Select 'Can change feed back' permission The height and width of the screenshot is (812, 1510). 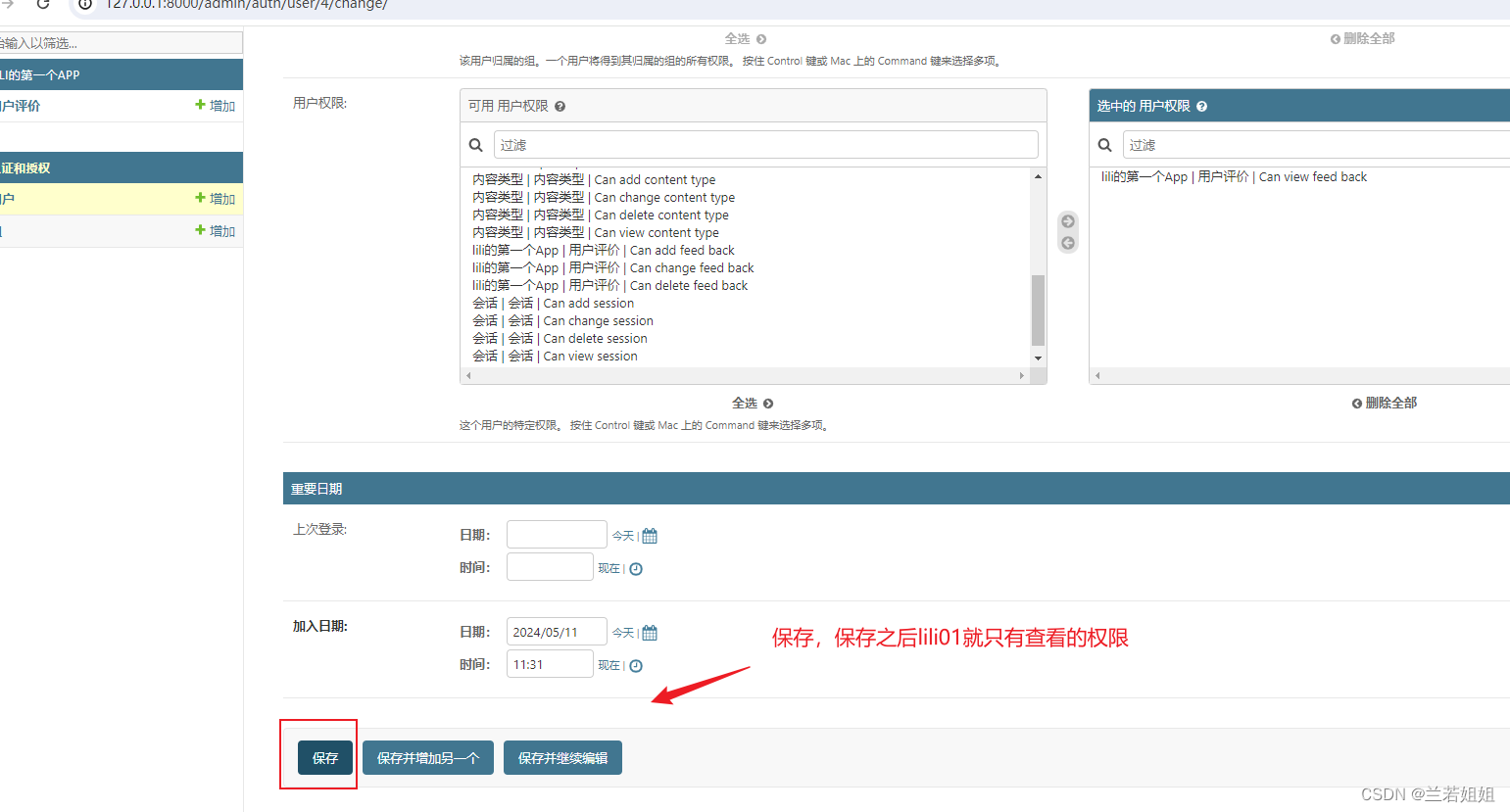click(x=613, y=268)
